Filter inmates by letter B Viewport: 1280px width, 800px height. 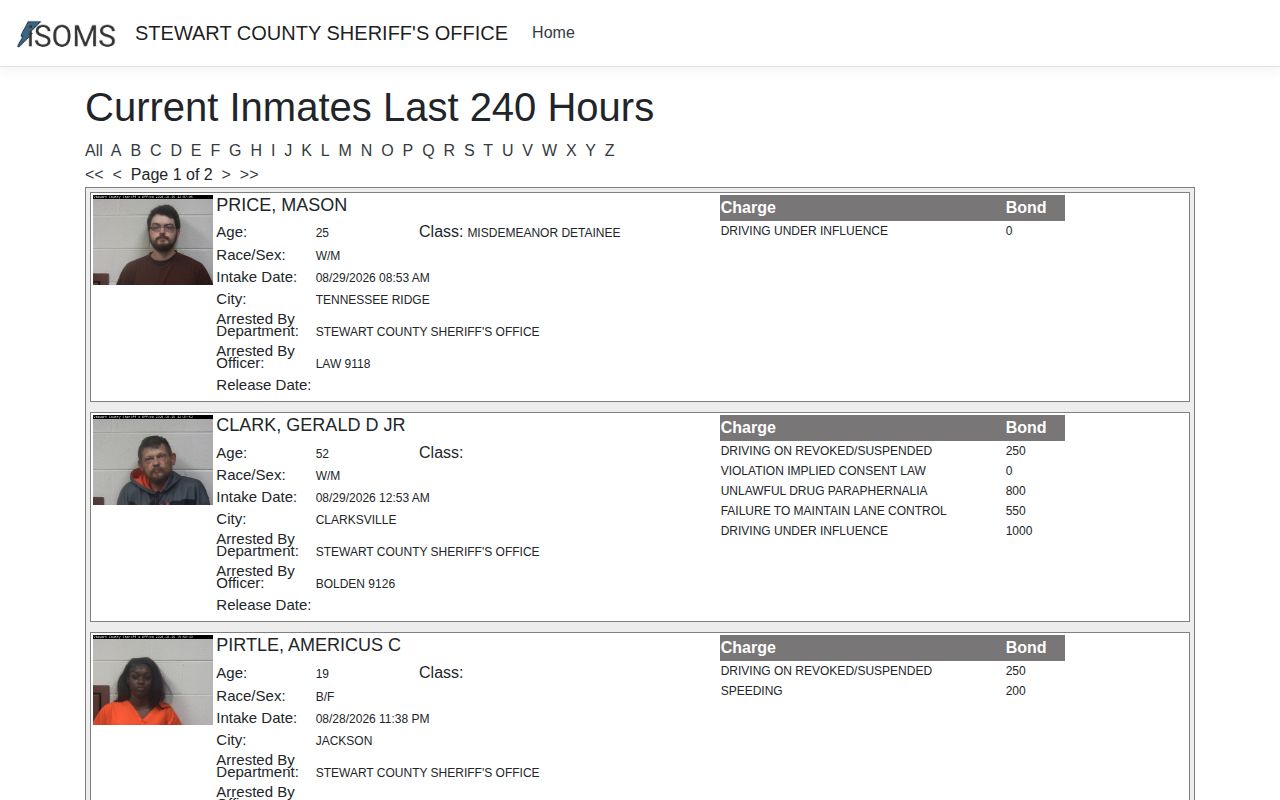click(136, 150)
